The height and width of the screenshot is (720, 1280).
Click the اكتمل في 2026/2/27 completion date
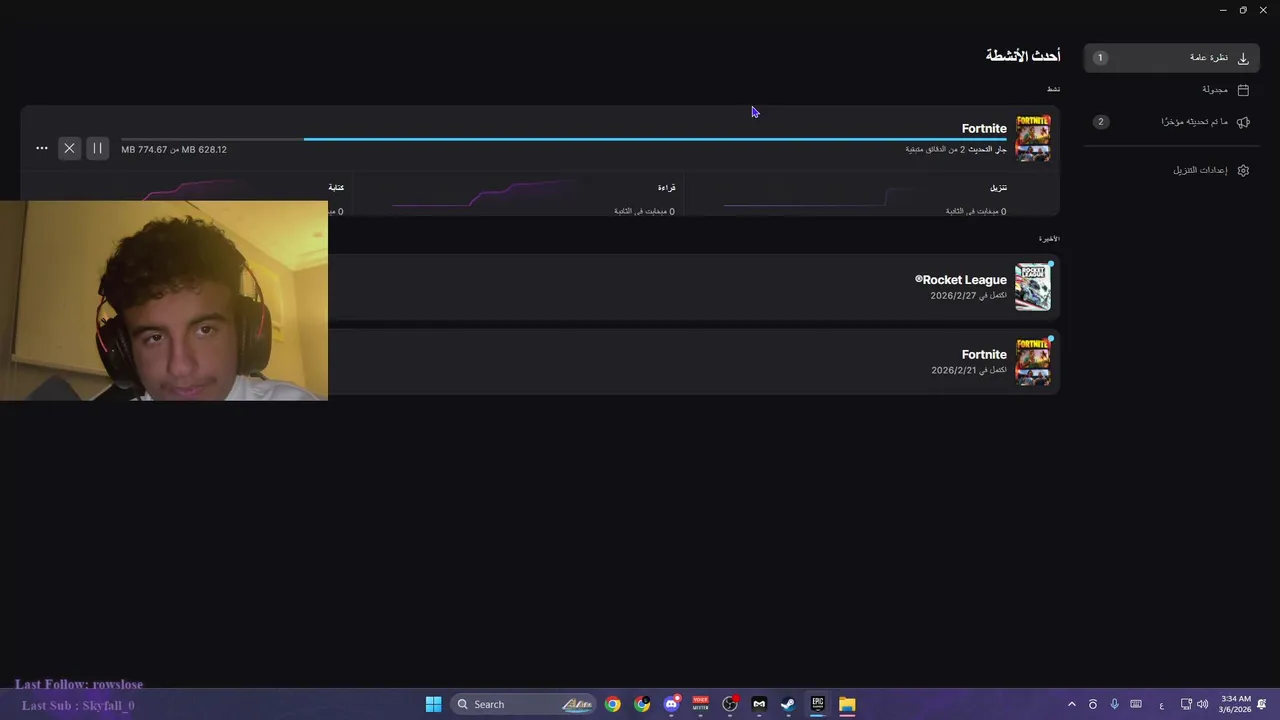968,296
